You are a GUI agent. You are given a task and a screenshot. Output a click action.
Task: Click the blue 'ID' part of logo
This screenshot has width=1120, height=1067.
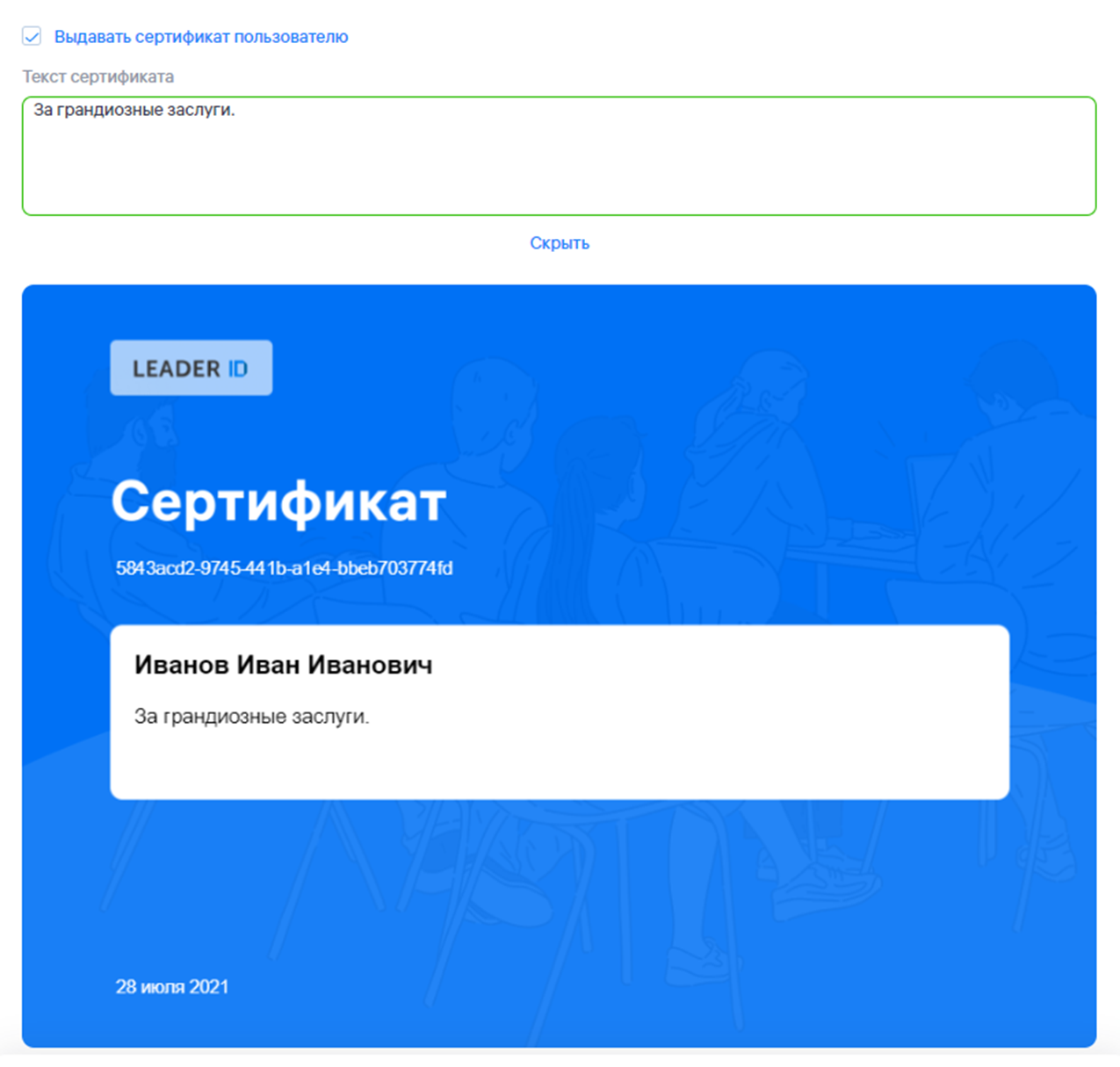238,369
